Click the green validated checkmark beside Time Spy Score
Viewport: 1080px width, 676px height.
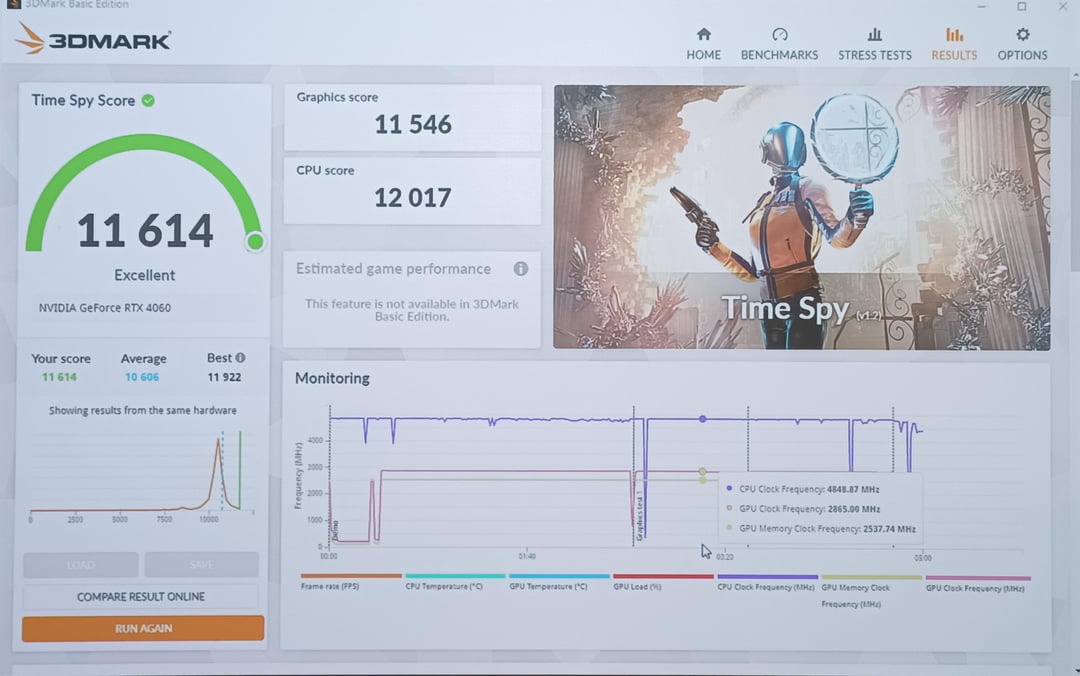tap(148, 101)
